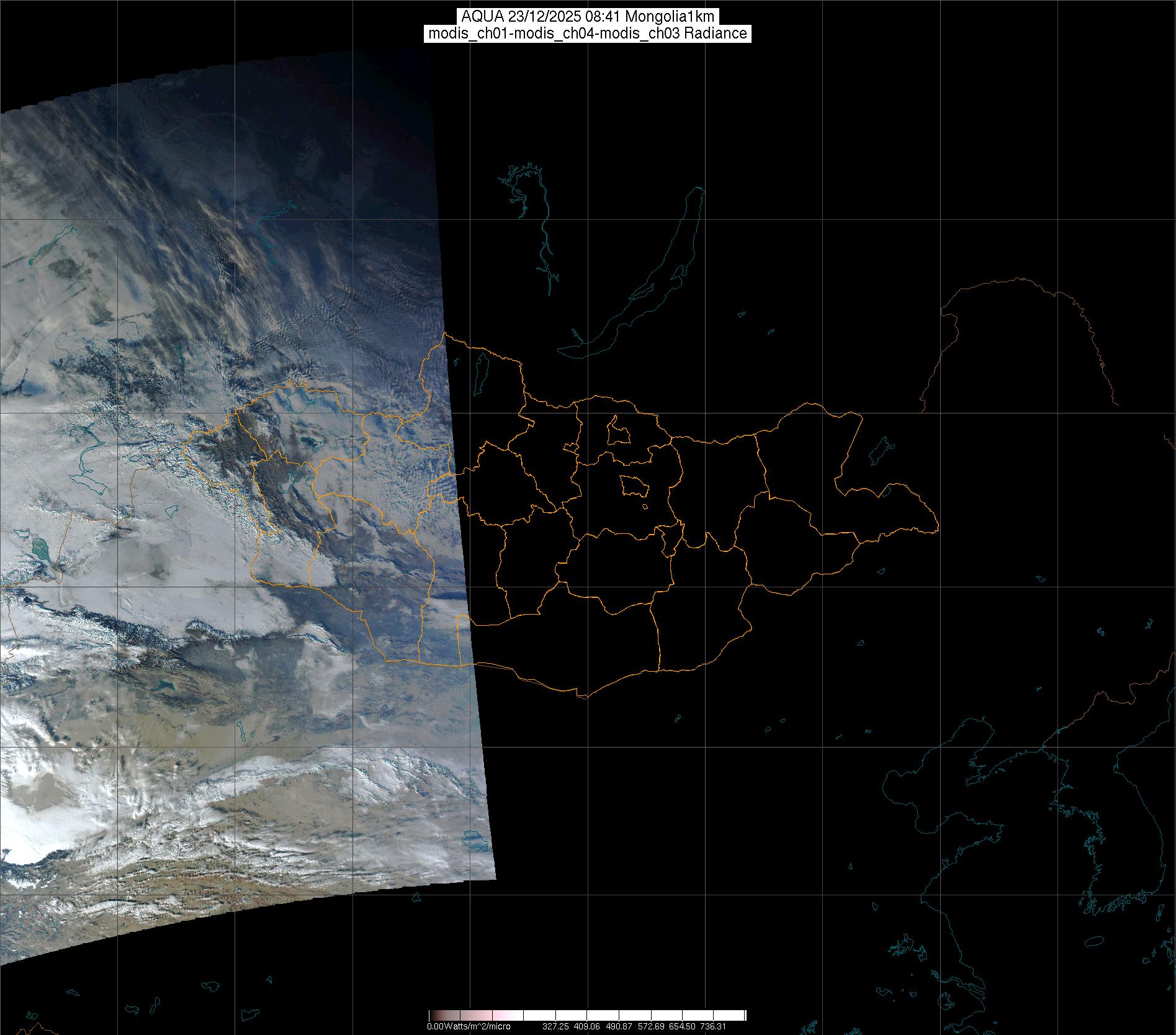The image size is (1176, 1035).
Task: Select Qinghai Lake outline at swath's lower edge
Action: 475,841
